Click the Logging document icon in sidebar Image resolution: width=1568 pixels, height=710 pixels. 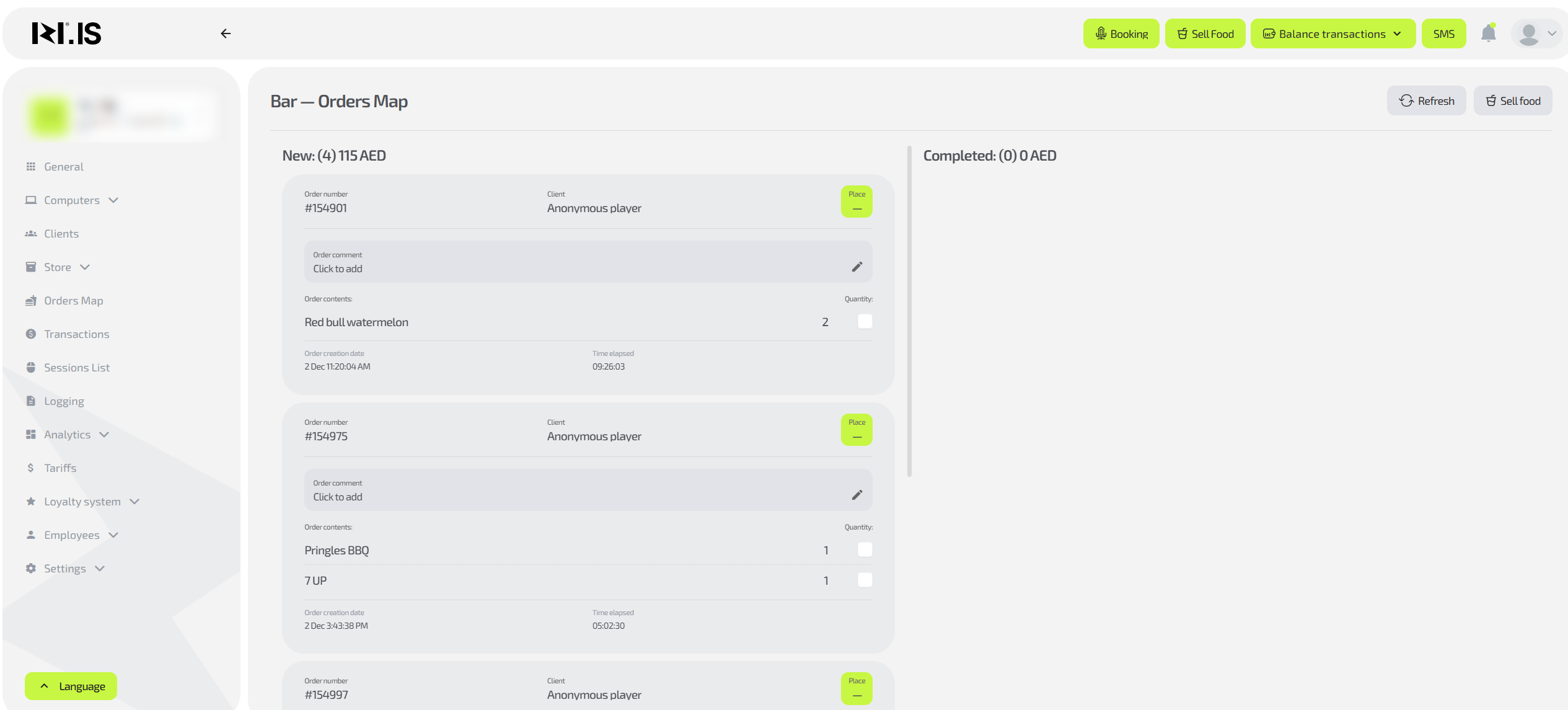[x=30, y=401]
